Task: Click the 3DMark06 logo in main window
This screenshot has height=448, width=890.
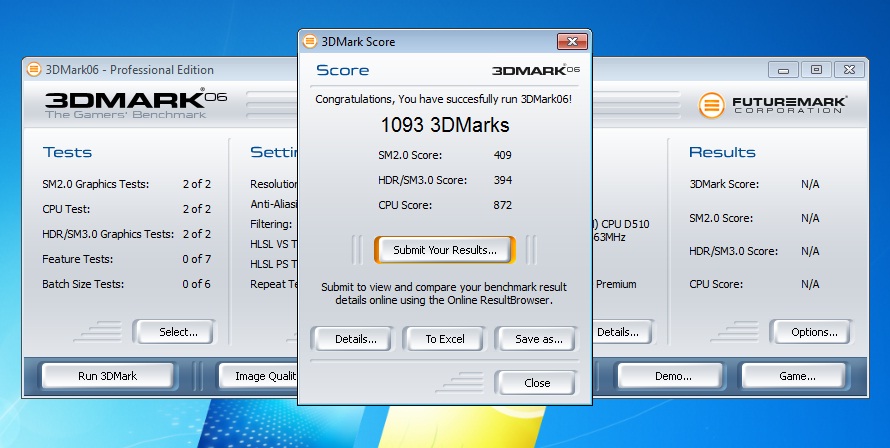Action: pos(136,104)
